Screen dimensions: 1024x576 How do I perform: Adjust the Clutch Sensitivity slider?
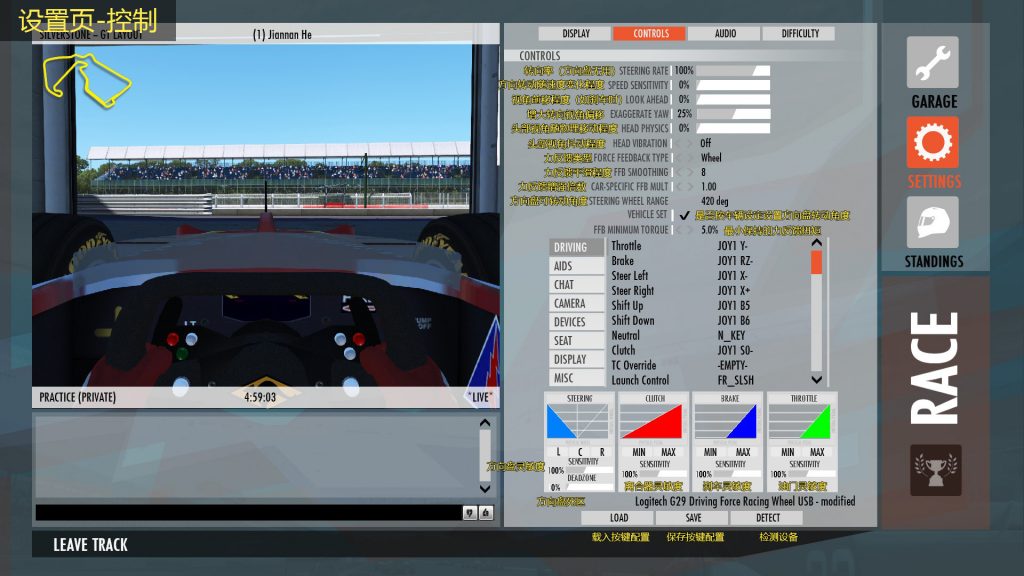tap(662, 473)
